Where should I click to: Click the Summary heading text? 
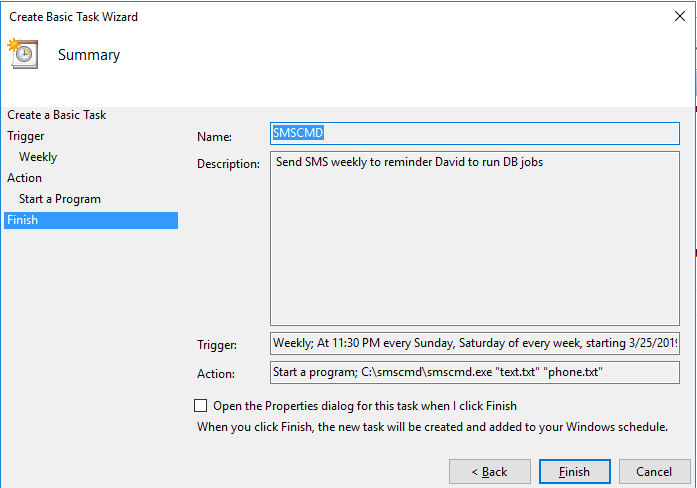[x=89, y=55]
